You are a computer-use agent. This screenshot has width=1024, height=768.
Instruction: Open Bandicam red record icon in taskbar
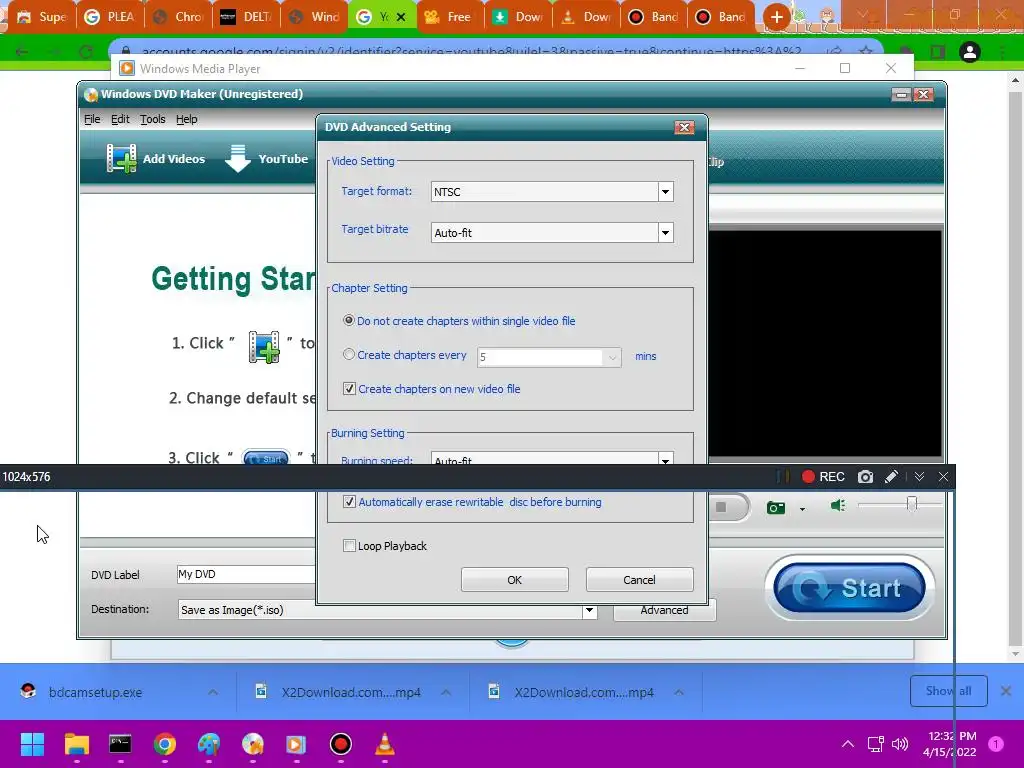click(340, 744)
